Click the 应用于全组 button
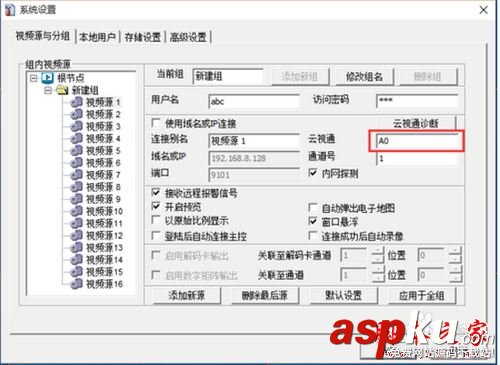This screenshot has height=365, width=500. tap(422, 296)
